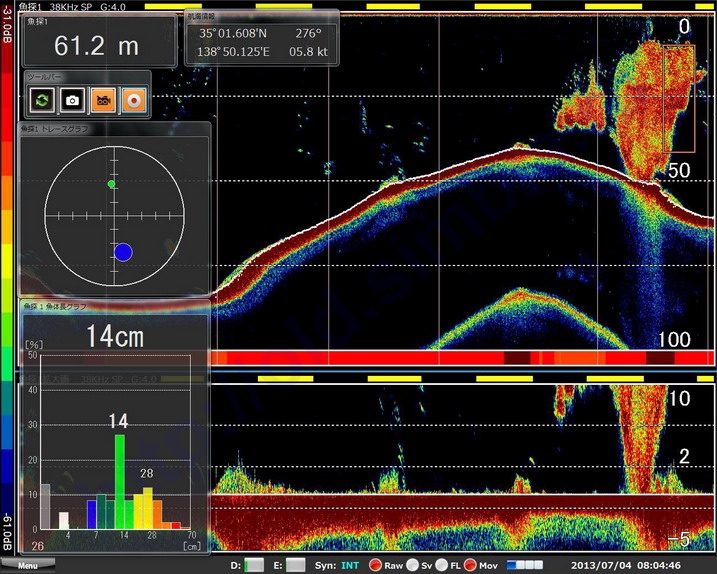
Task: Click the blue progress level bar in status bar
Action: [526, 565]
